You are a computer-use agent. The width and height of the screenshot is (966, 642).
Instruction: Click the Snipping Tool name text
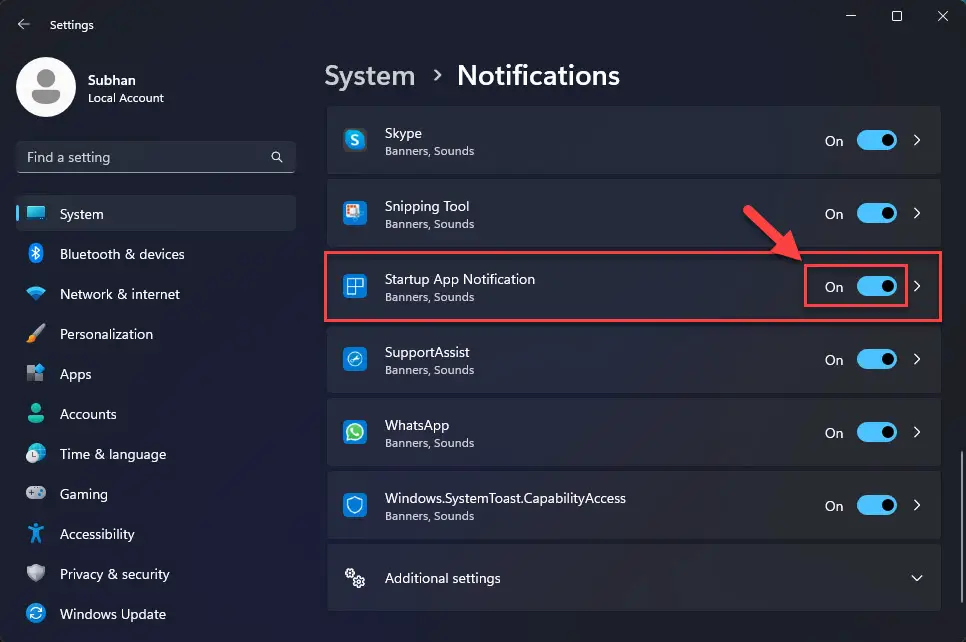pos(427,206)
